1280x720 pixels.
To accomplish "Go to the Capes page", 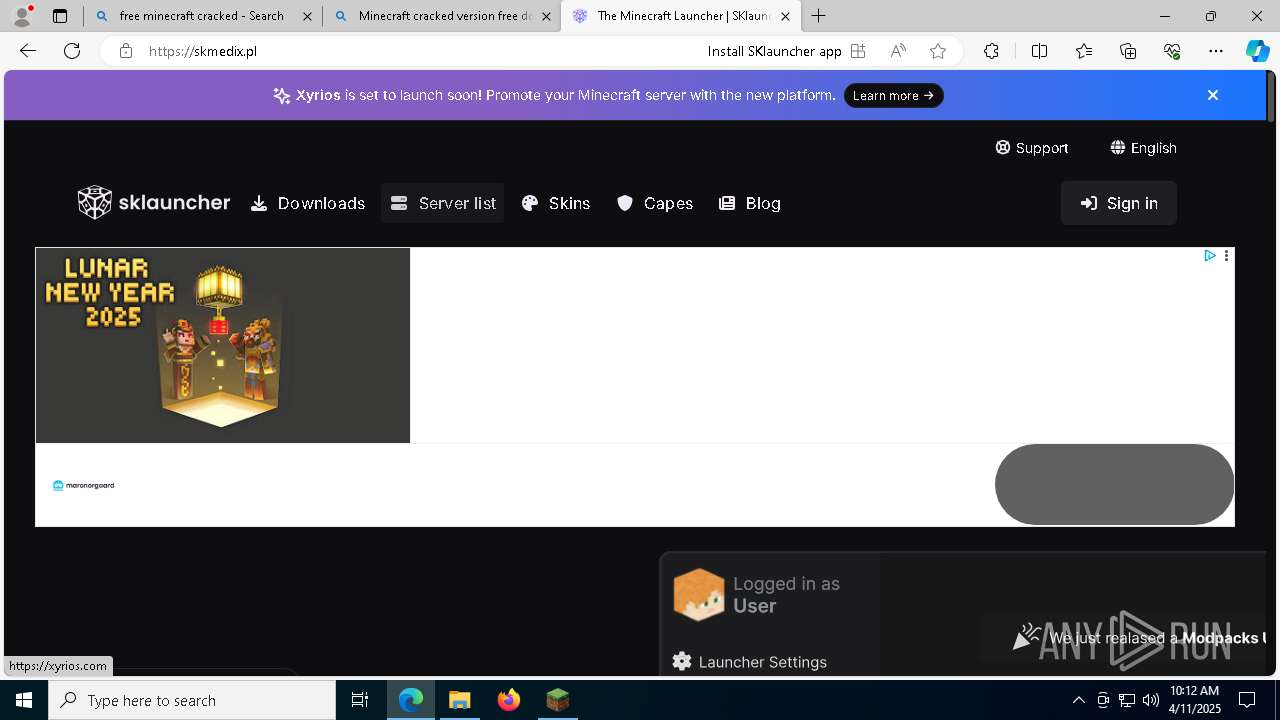I will [655, 203].
